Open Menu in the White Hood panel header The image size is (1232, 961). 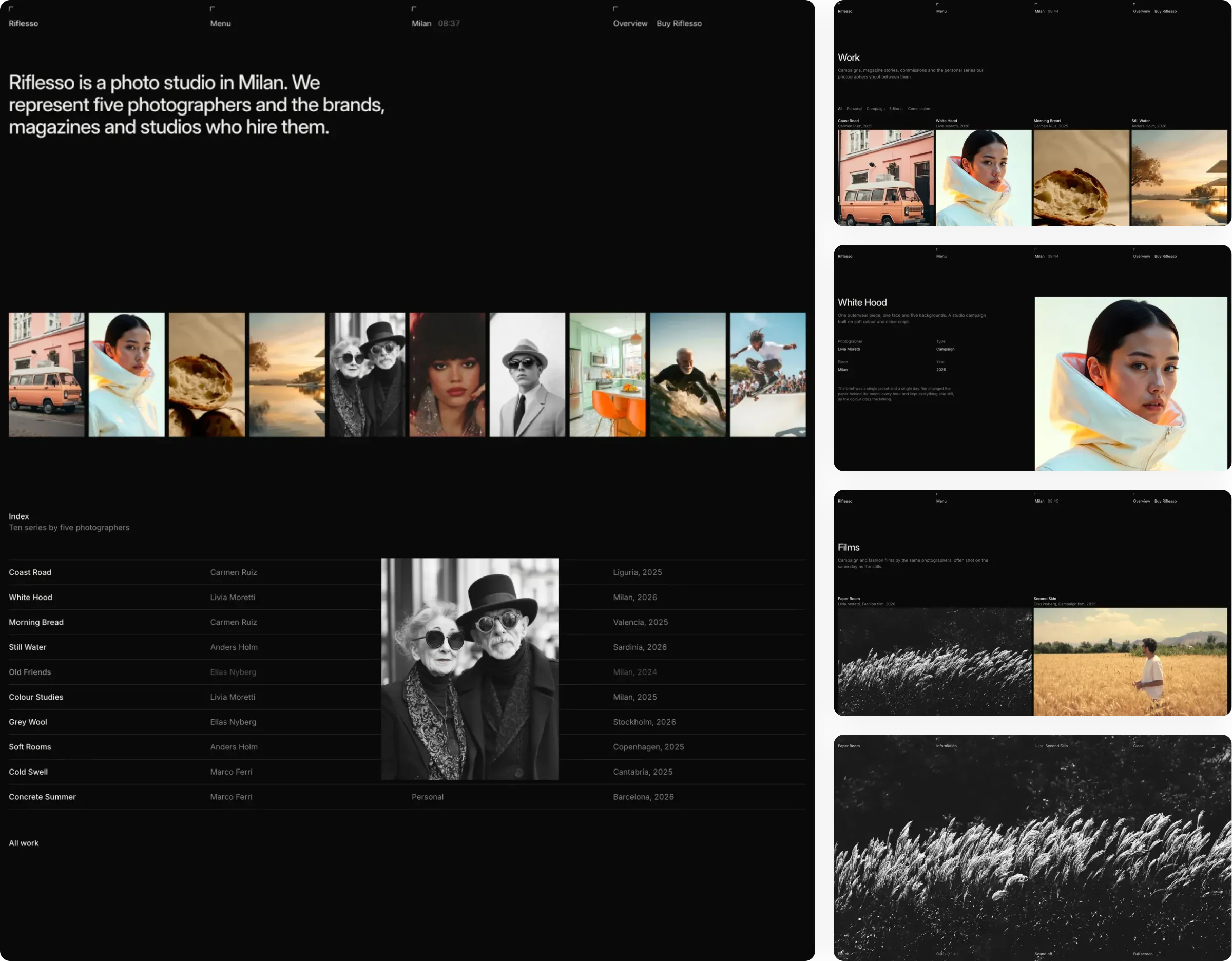[x=941, y=256]
